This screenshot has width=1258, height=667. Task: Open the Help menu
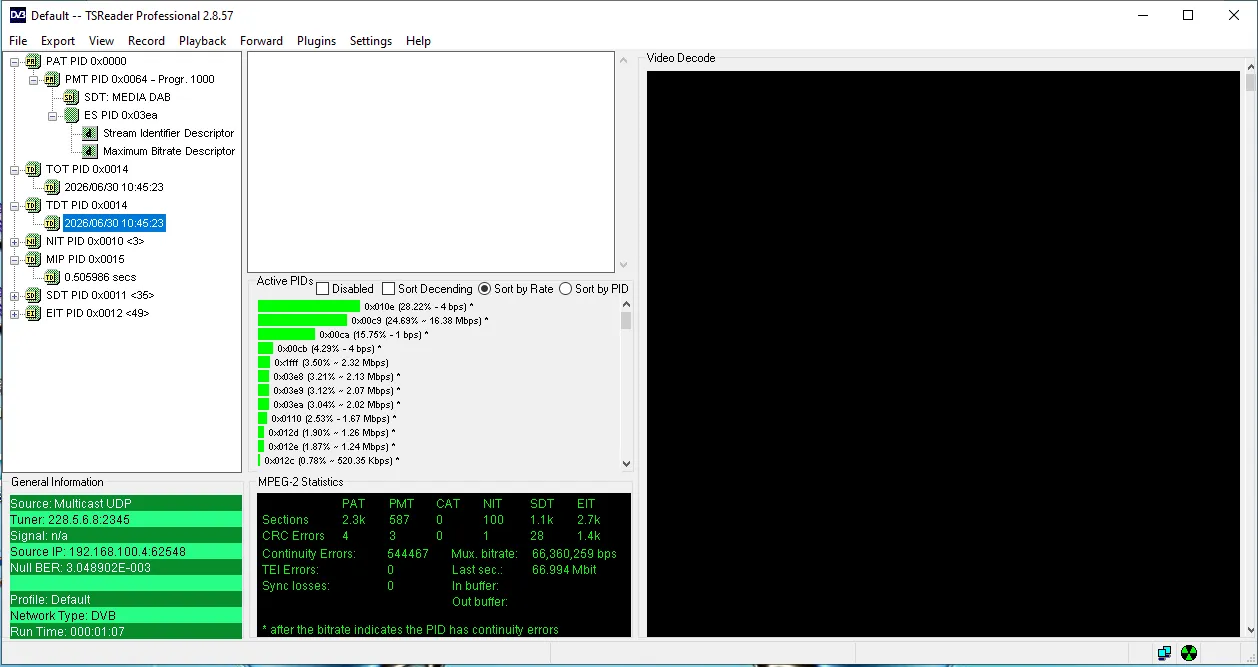click(418, 41)
